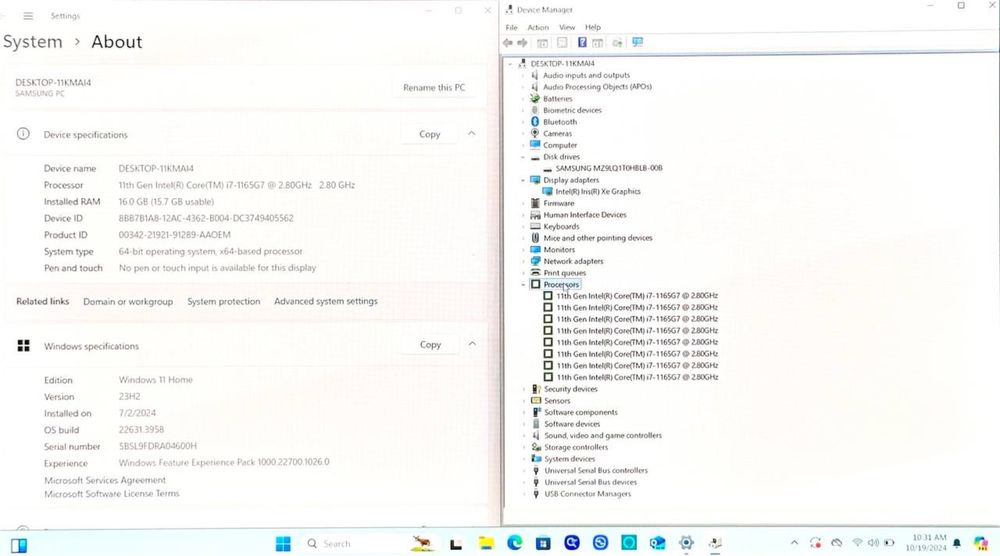The height and width of the screenshot is (556, 1000).
Task: Launch Microsoft Edge from the taskbar
Action: pos(515,543)
